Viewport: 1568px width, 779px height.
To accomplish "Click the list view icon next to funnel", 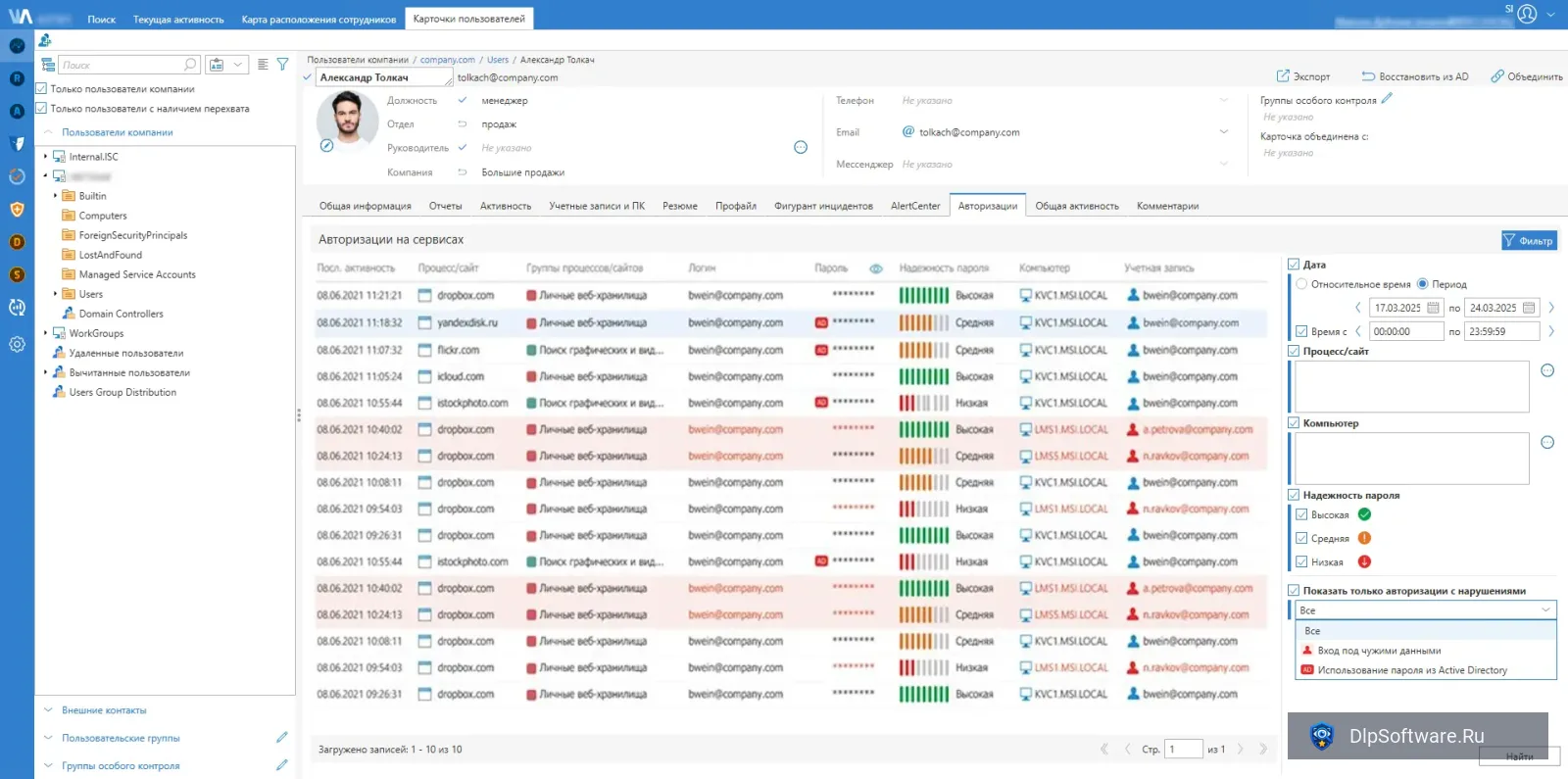I will click(x=263, y=65).
